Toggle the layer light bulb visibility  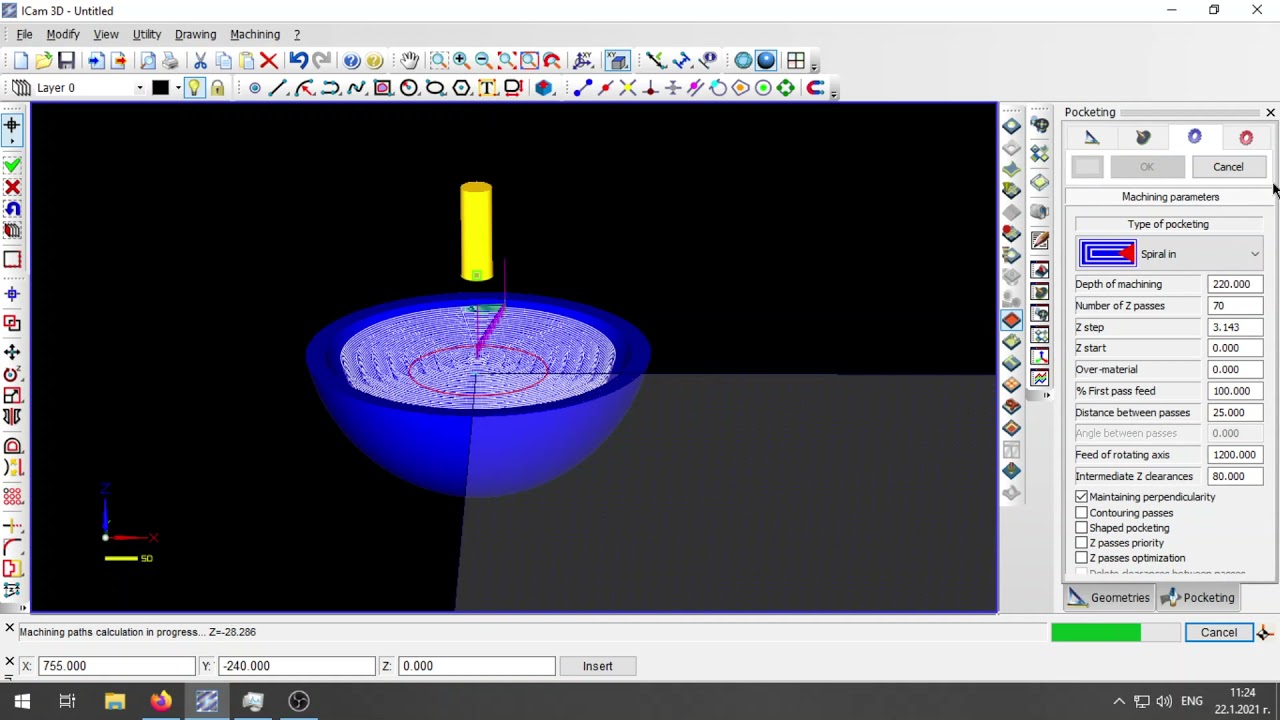pyautogui.click(x=194, y=88)
